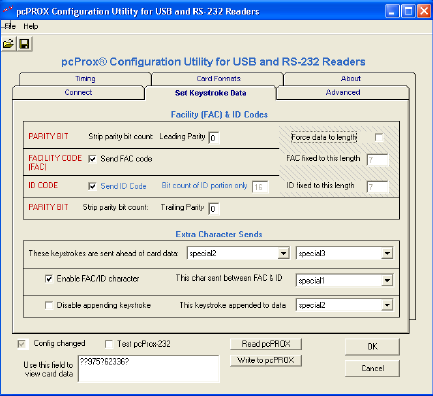Screen dimensions: 433x396
Task: Switch to the Card Formats tab
Action: 218,79
